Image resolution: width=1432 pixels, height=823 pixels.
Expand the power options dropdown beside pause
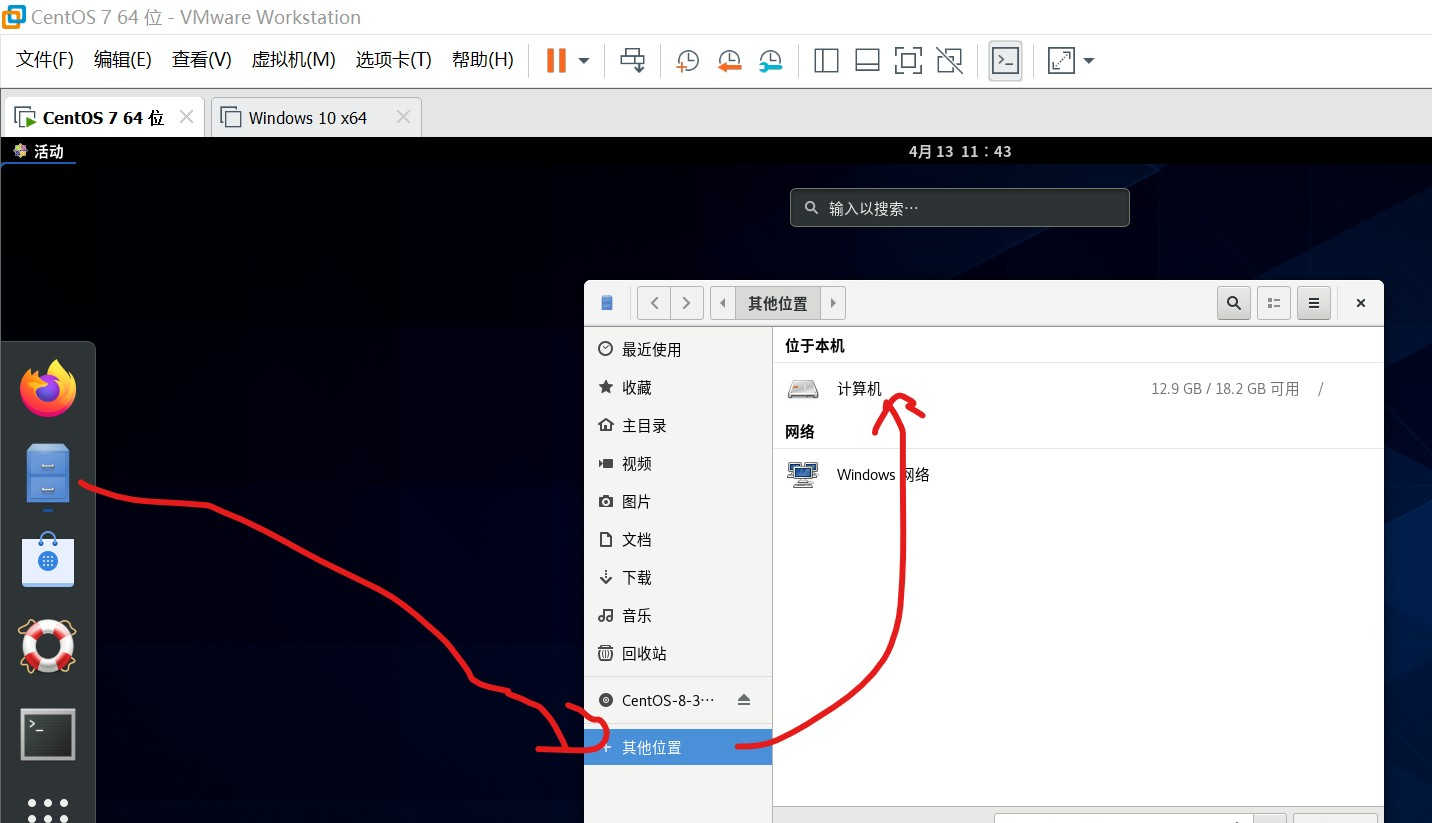point(584,61)
